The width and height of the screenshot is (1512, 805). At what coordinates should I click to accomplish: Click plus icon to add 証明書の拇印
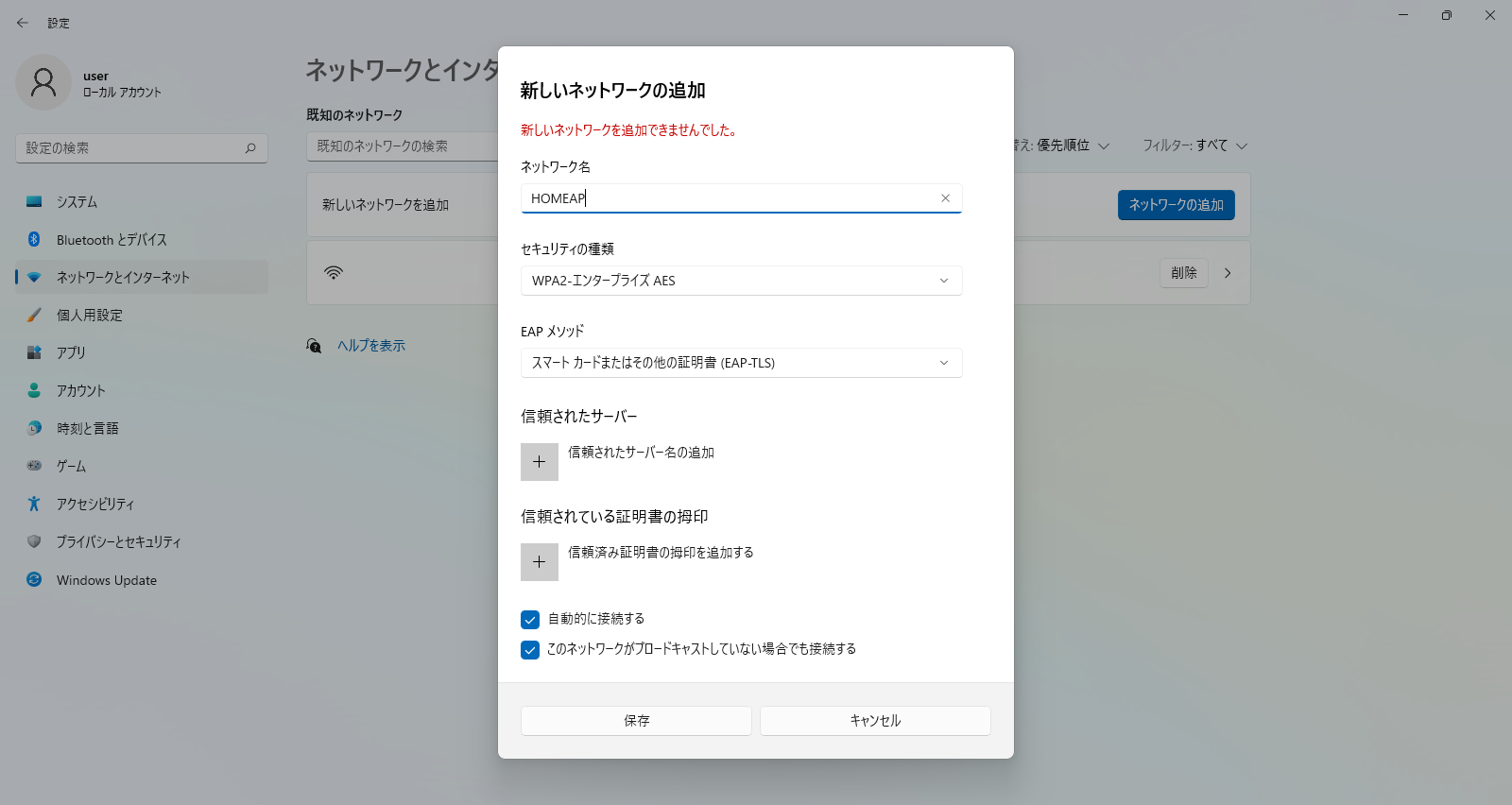(x=540, y=562)
